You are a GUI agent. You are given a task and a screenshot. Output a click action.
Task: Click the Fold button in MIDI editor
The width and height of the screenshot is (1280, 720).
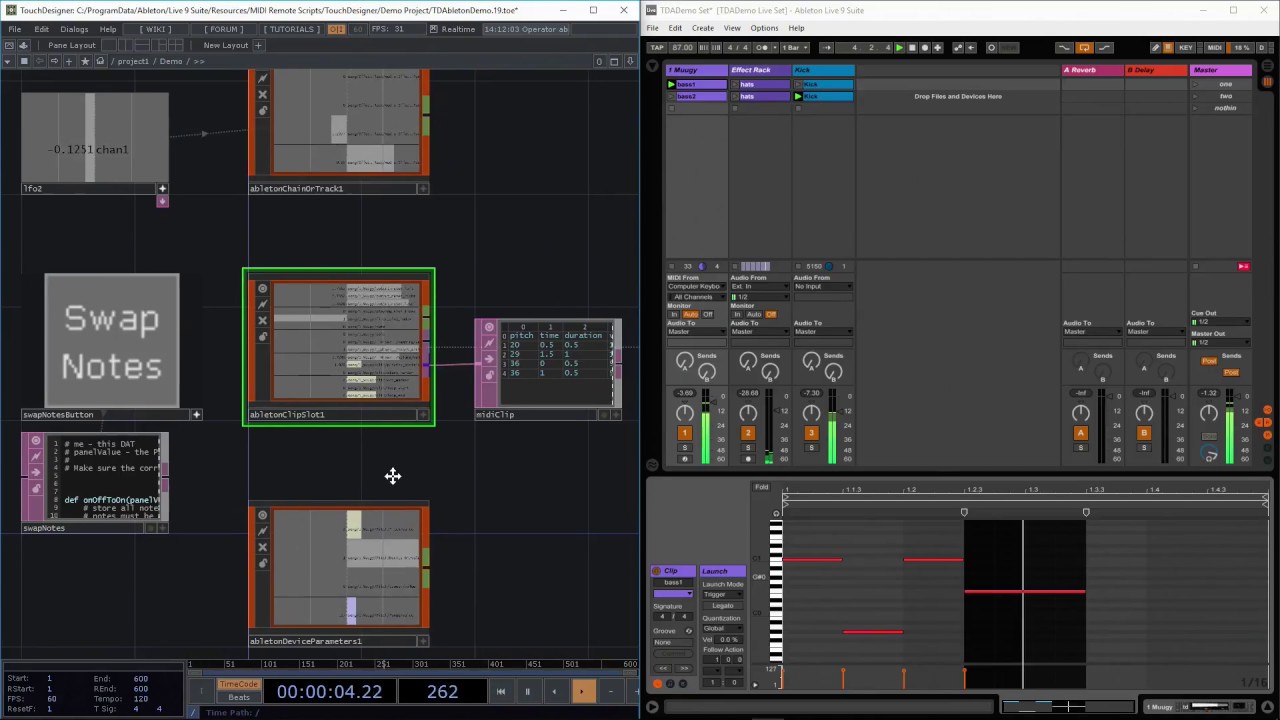(762, 487)
